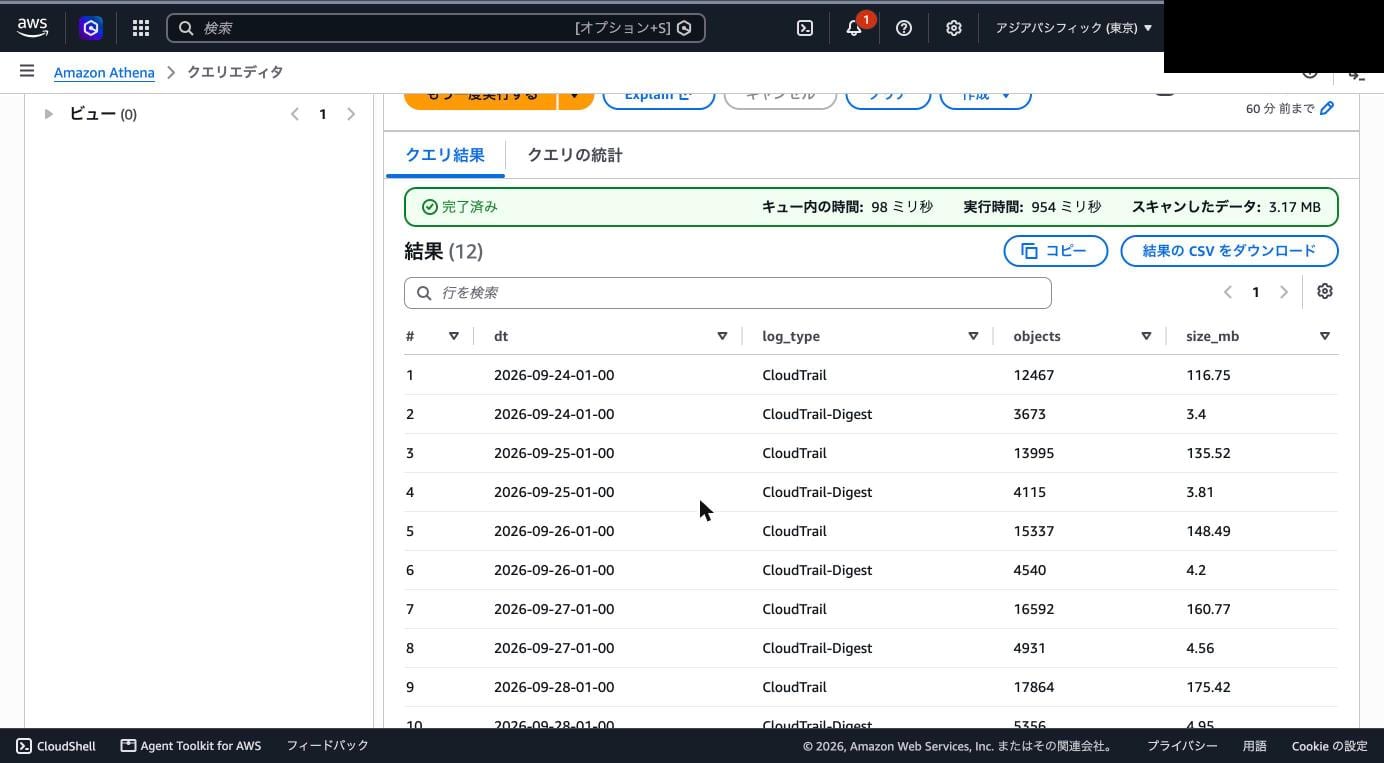This screenshot has height=763, width=1384.
Task: Open Cookie の設定 in the footer
Action: (1329, 746)
